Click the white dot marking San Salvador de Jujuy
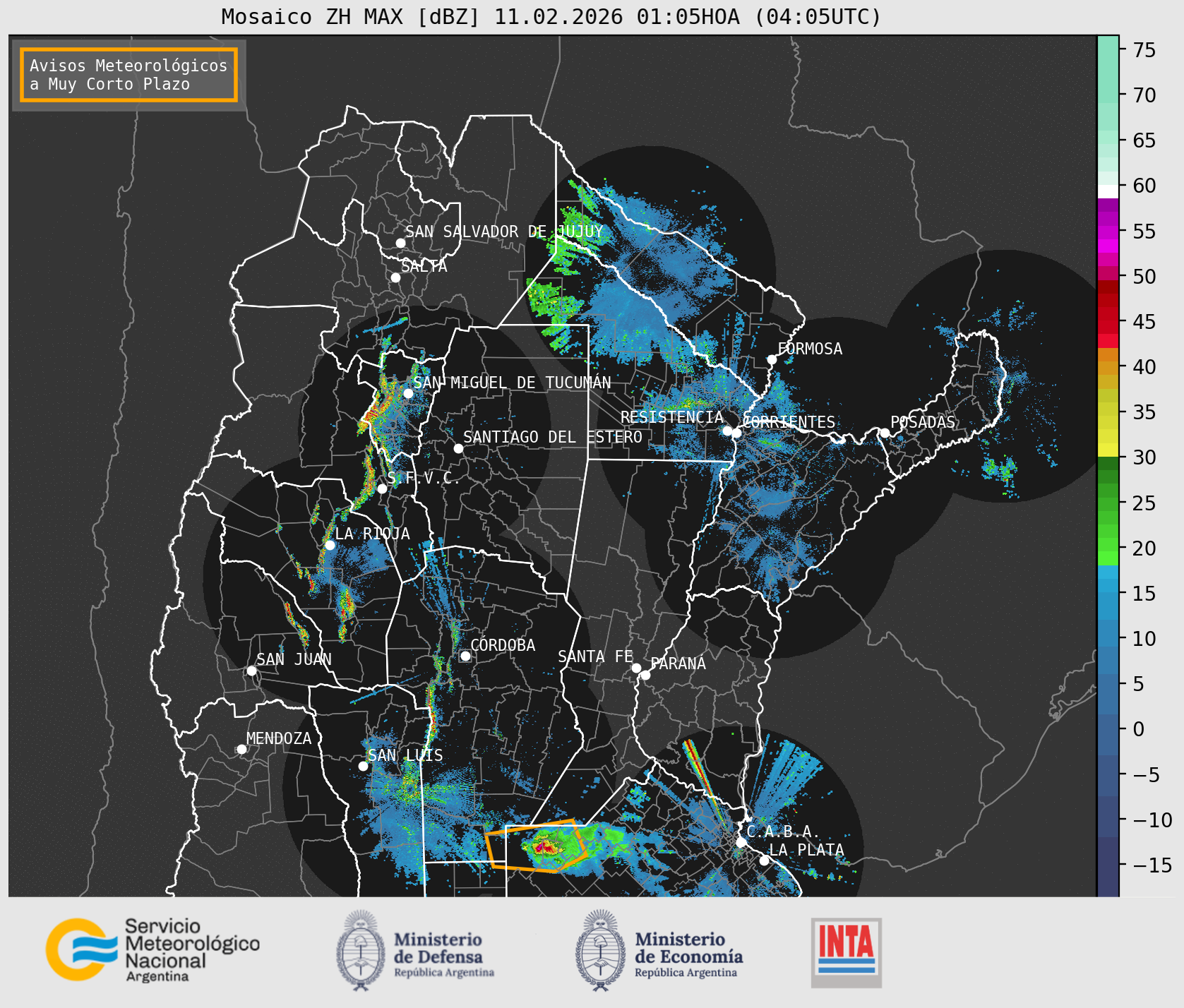The image size is (1184, 1008). click(400, 243)
